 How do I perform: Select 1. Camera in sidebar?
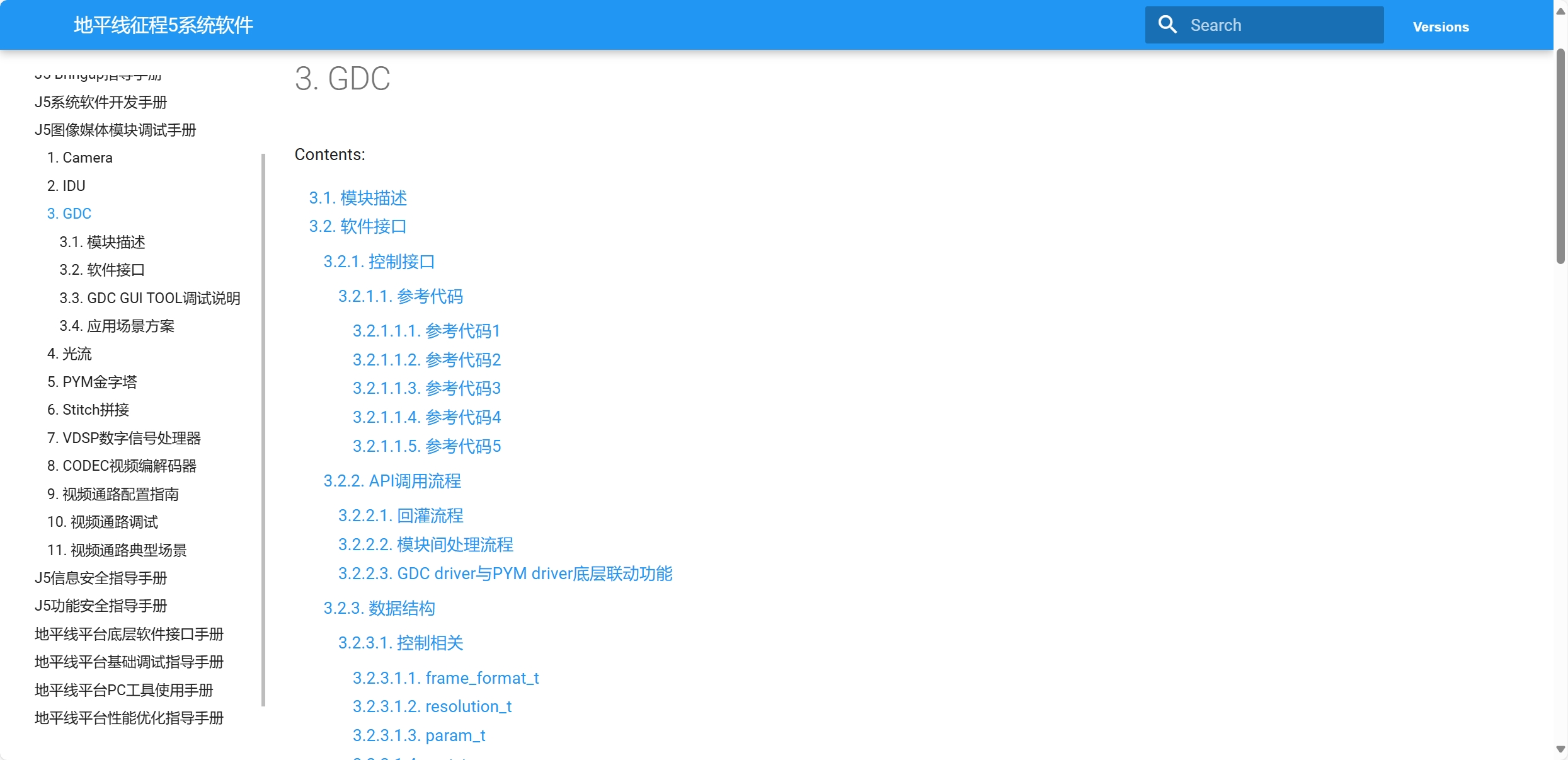click(x=80, y=158)
